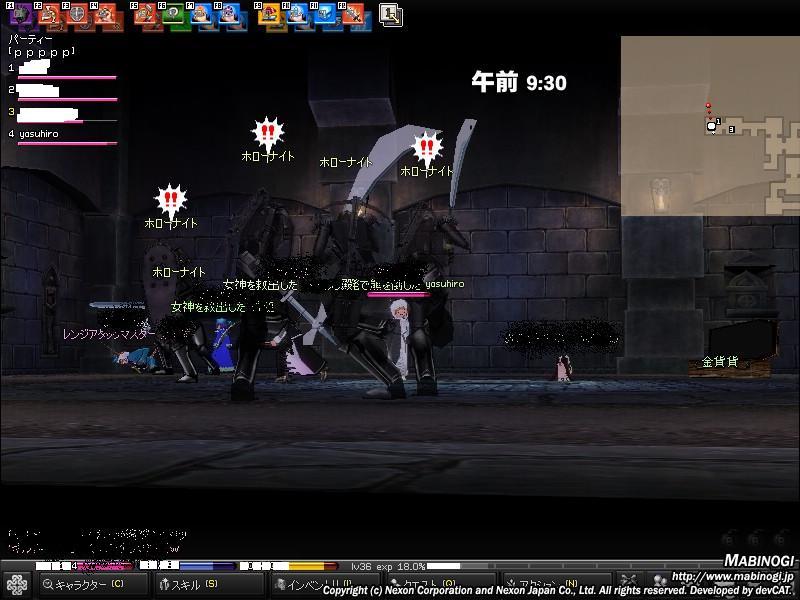This screenshot has width=800, height=600.
Task: Activate the F9 yellow skill hotkey
Action: (269, 14)
